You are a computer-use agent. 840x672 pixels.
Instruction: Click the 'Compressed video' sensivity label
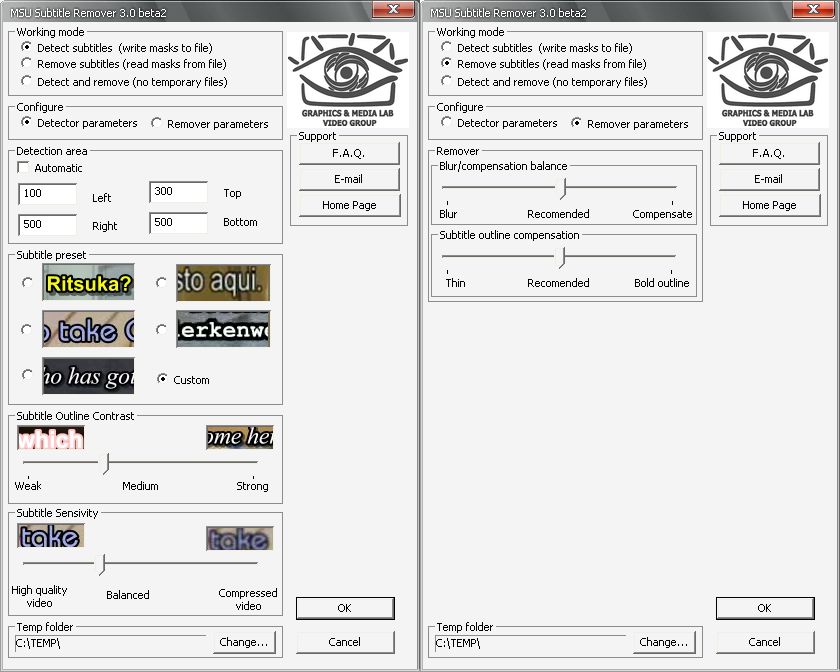coord(248,600)
